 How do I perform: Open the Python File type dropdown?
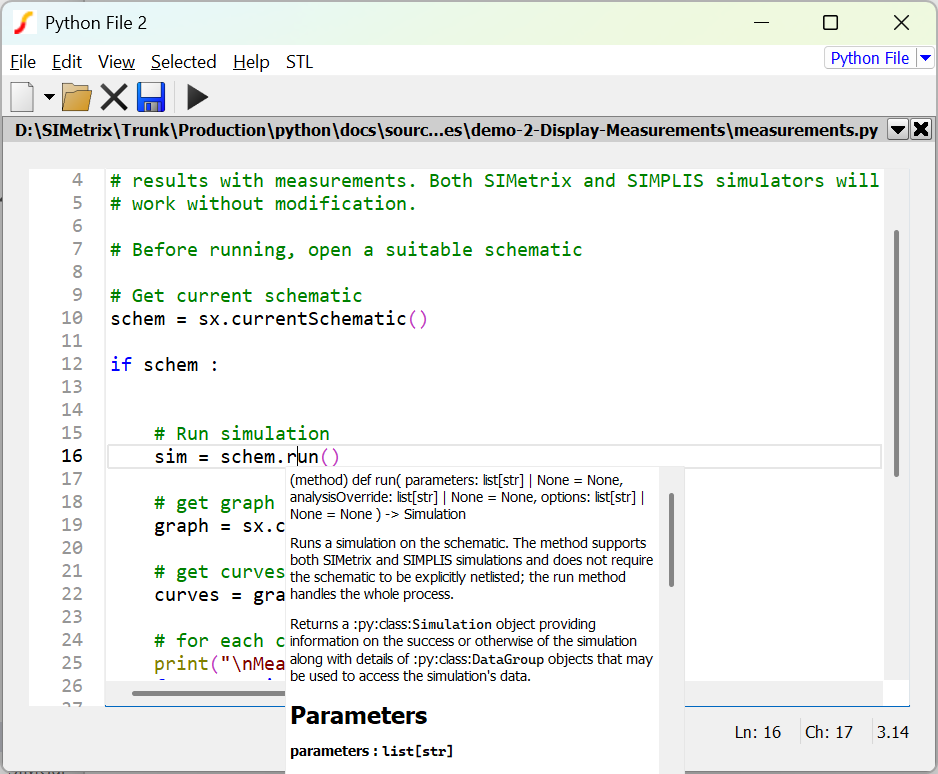pos(925,58)
